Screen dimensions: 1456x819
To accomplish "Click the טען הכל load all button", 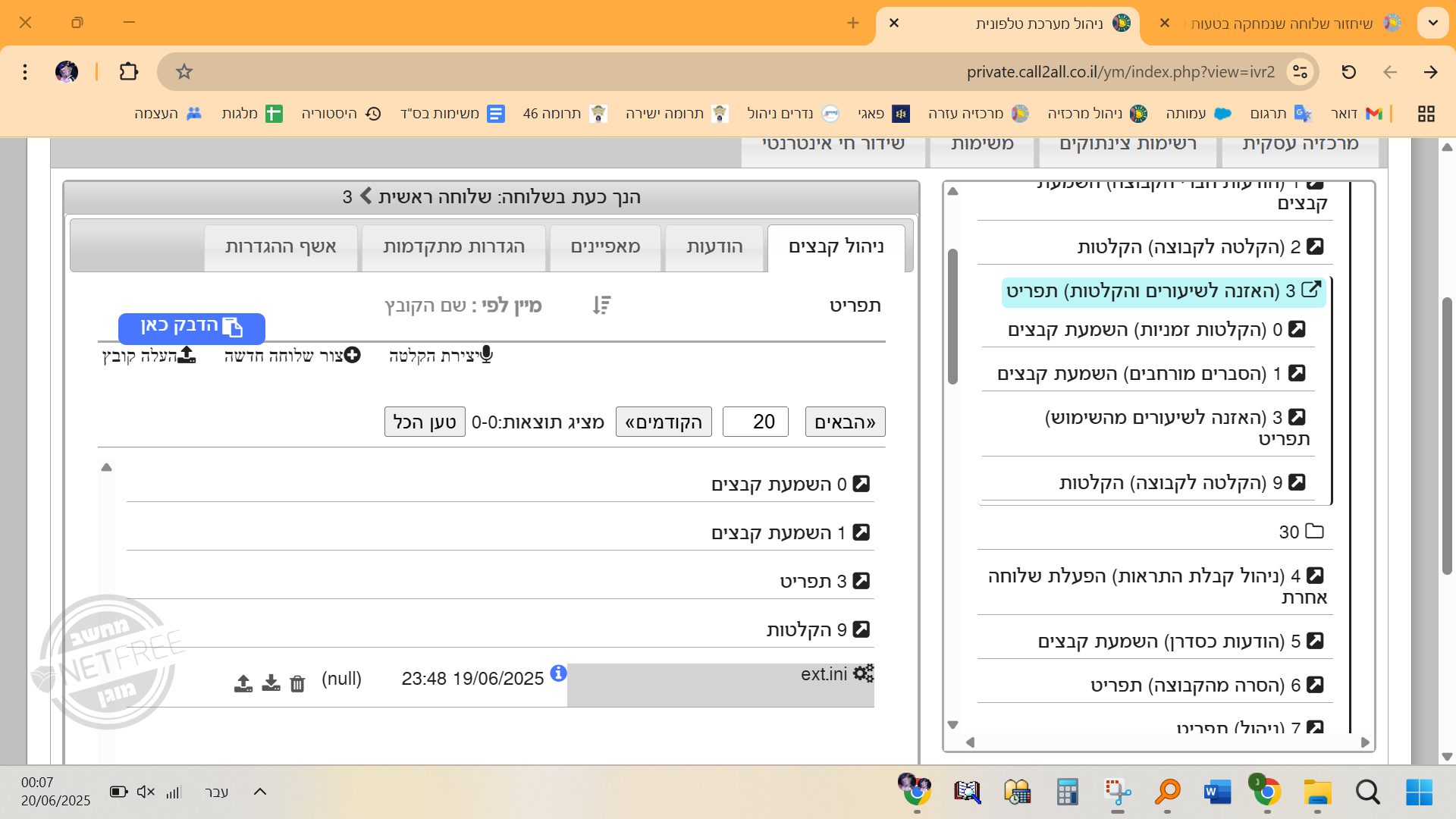I will coord(425,422).
